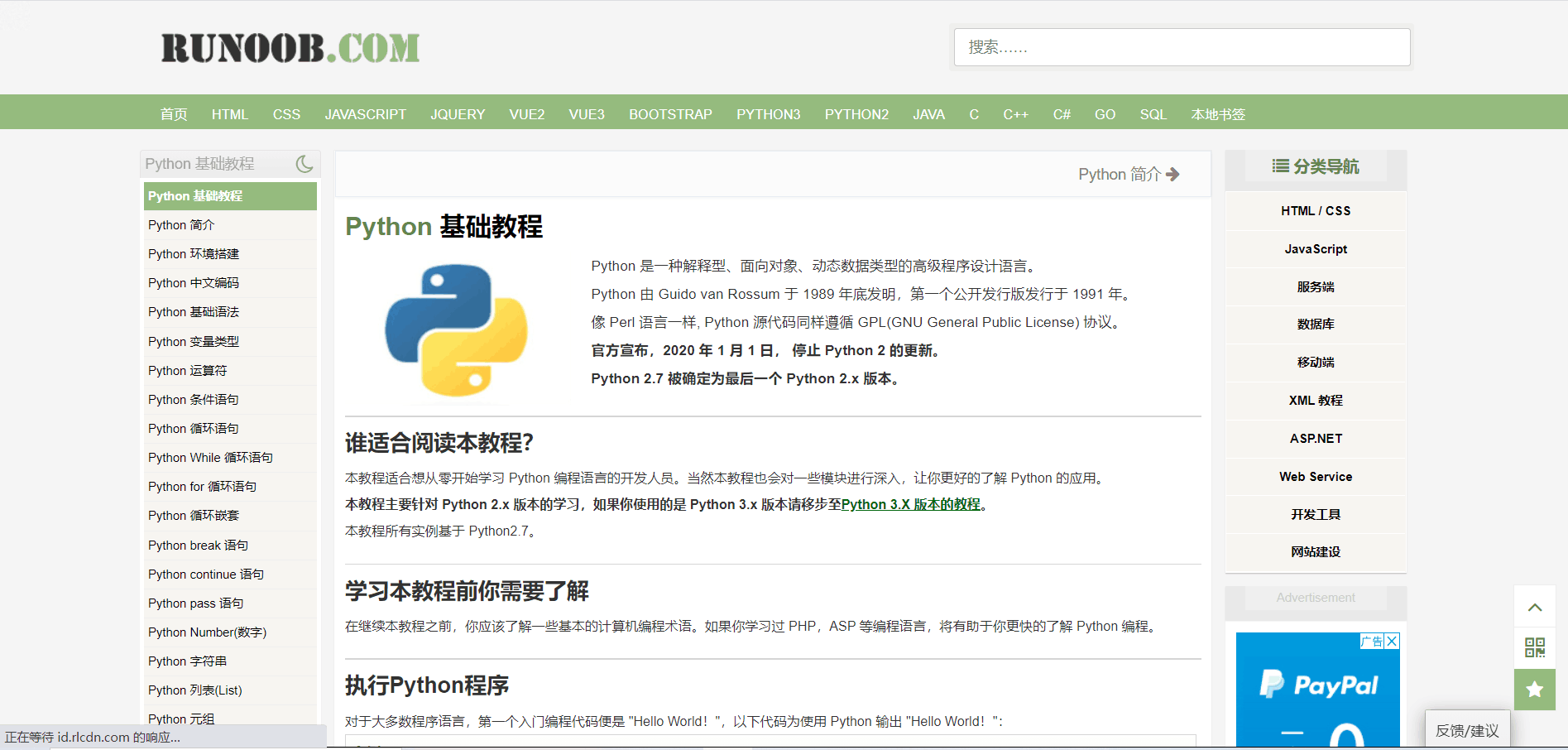Click the back-to-top arrow icon

tap(1535, 607)
